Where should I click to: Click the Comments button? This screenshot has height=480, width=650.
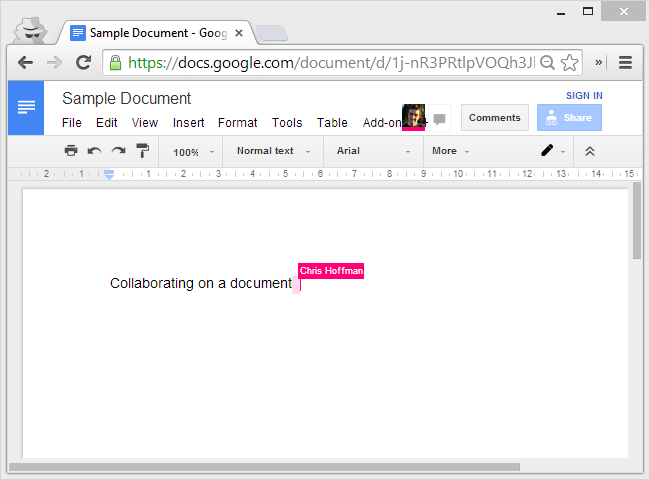click(494, 118)
